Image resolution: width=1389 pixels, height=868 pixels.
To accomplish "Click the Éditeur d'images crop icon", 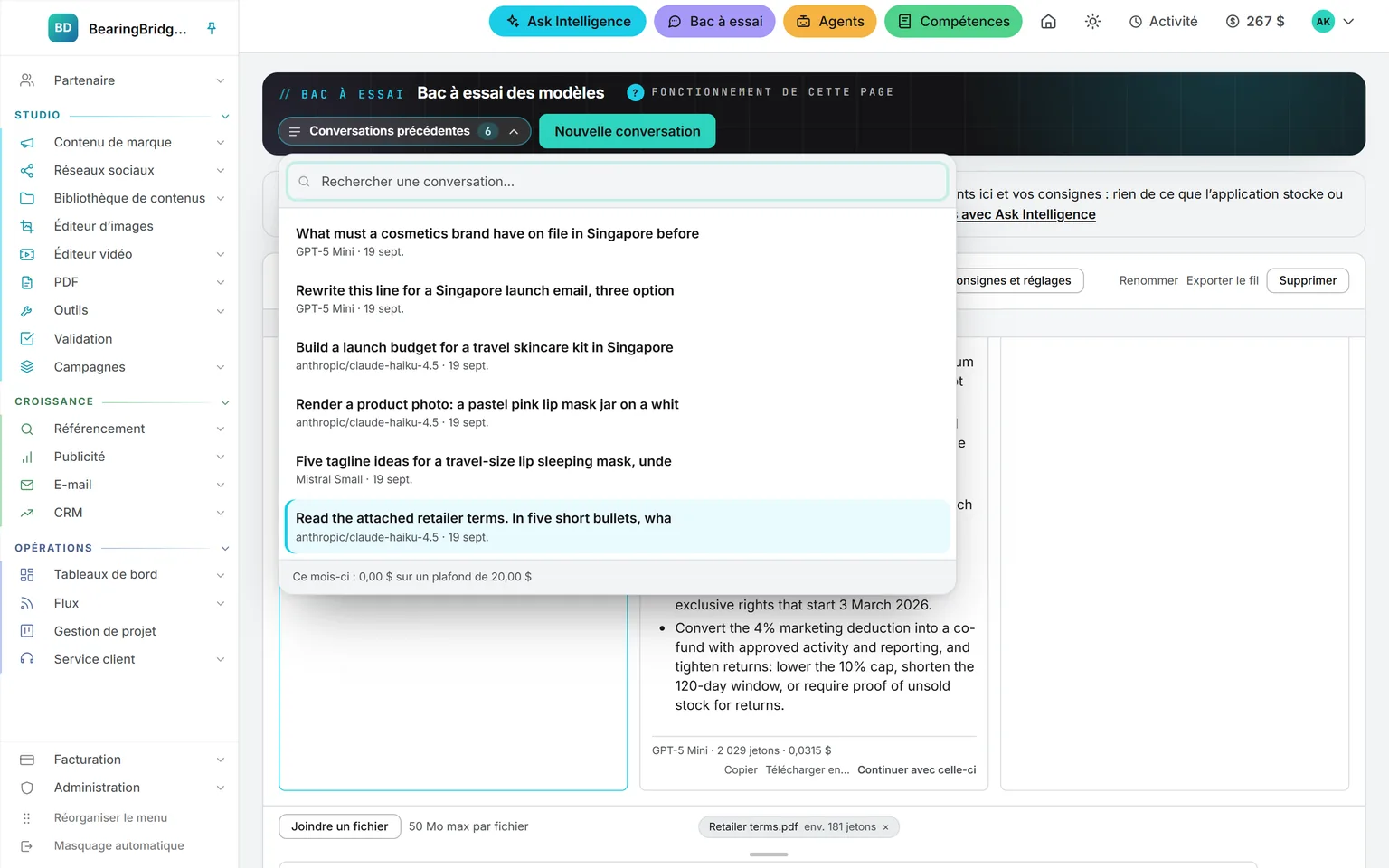I will (27, 227).
